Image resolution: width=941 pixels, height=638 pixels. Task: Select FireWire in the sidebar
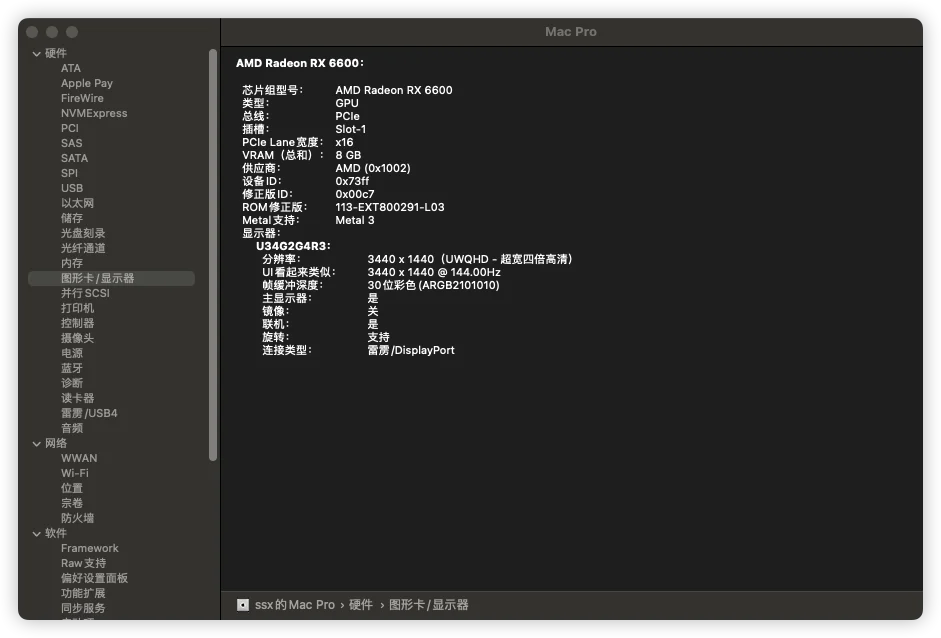coord(82,98)
